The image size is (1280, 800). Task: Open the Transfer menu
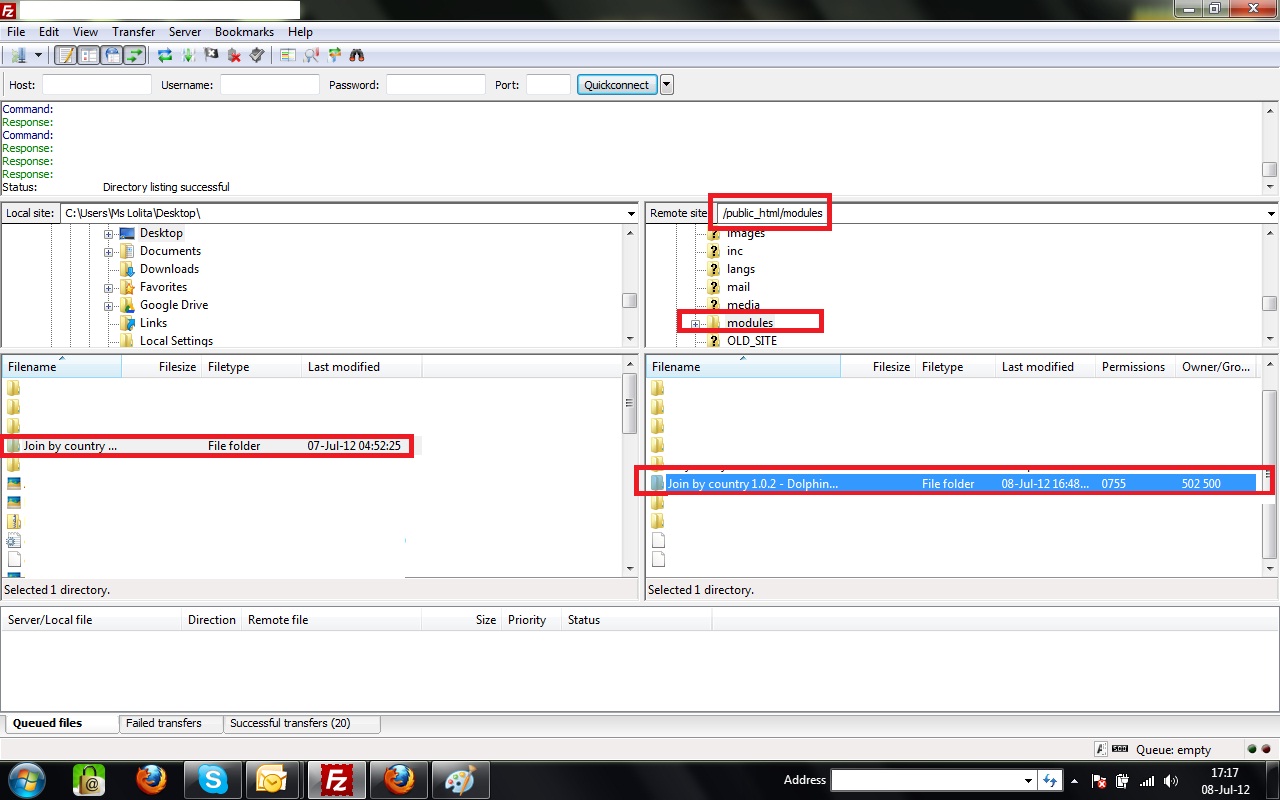click(x=133, y=32)
